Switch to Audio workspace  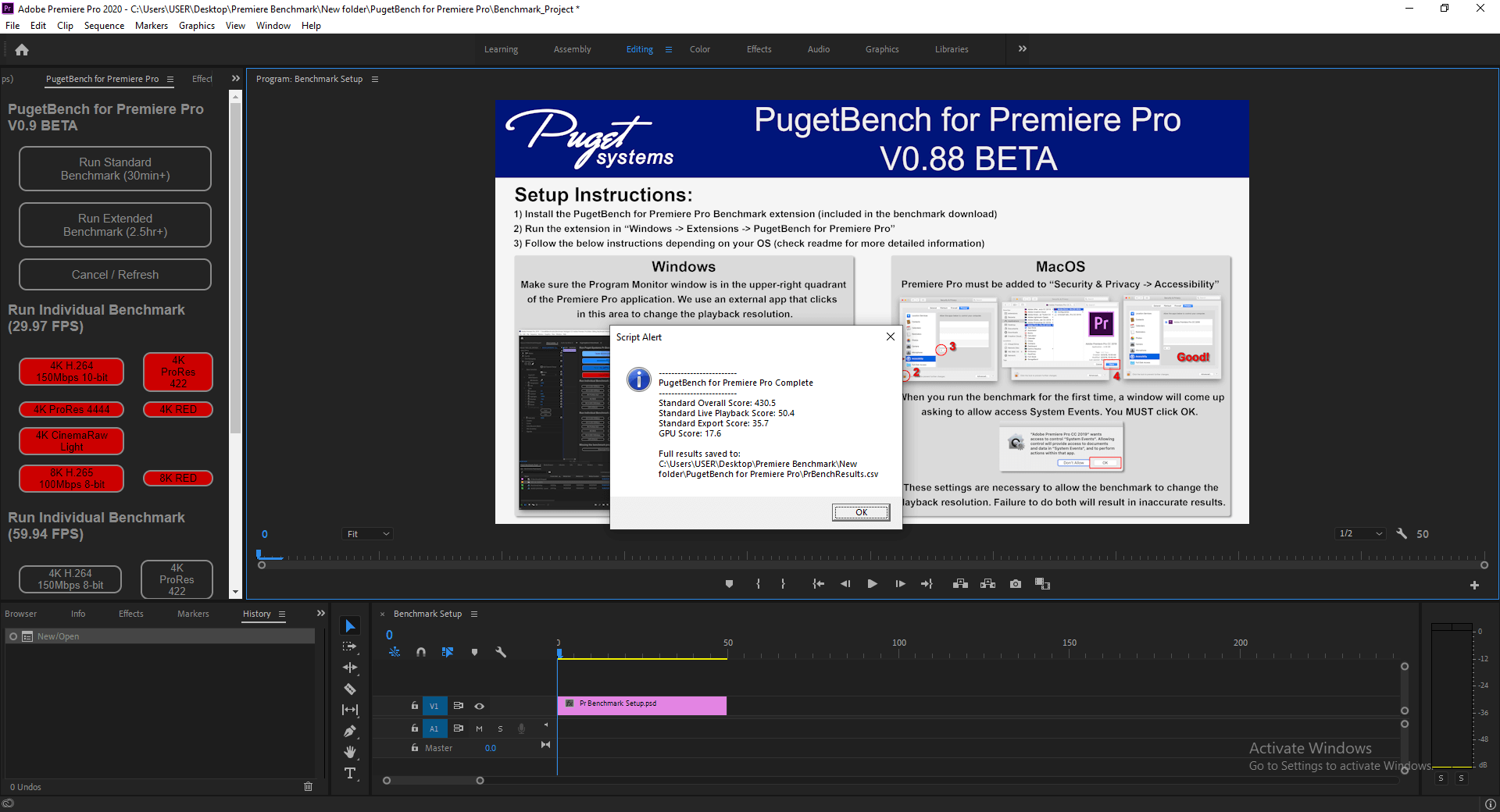coord(819,49)
